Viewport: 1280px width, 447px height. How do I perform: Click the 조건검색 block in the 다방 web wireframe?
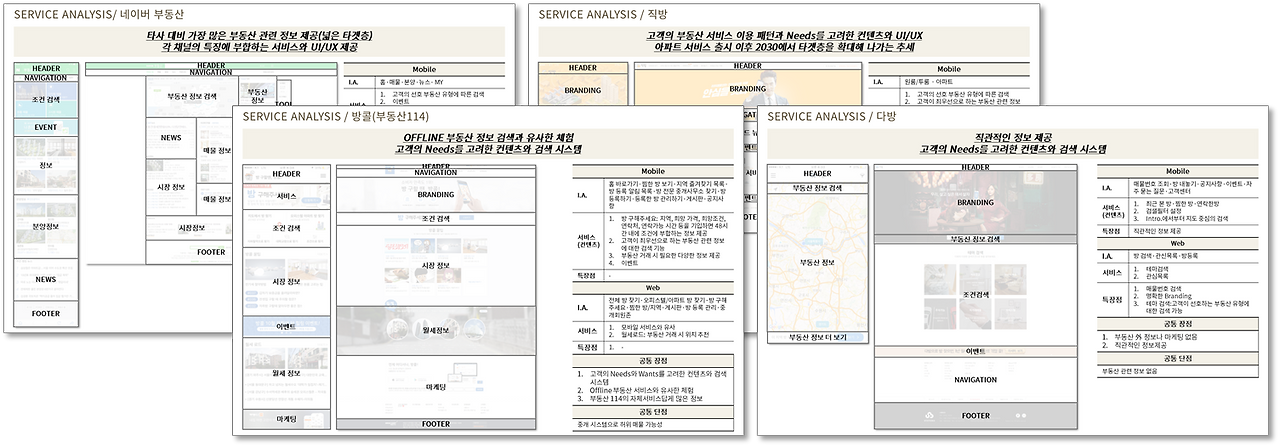pyautogui.click(x=975, y=296)
